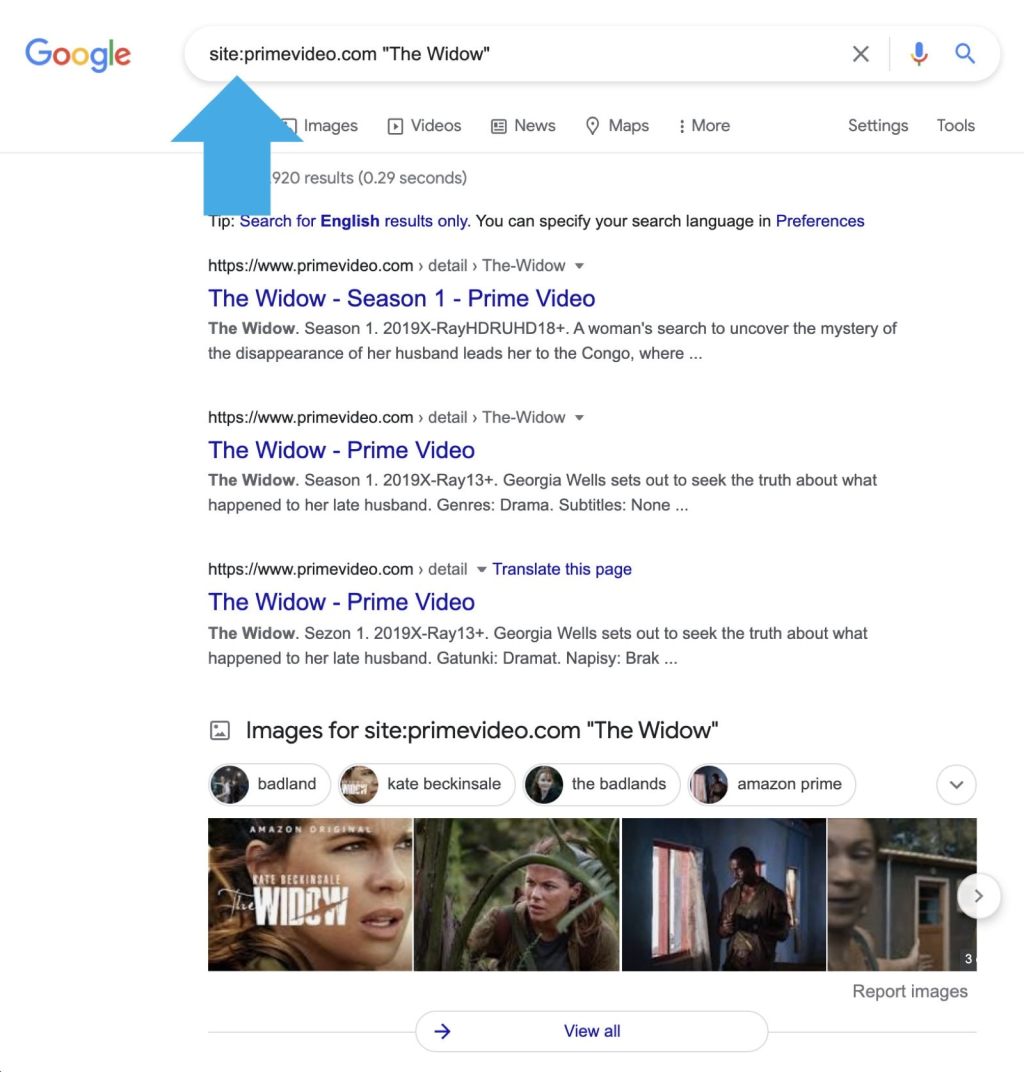Open third result's dropdown before Translate

[481, 570]
